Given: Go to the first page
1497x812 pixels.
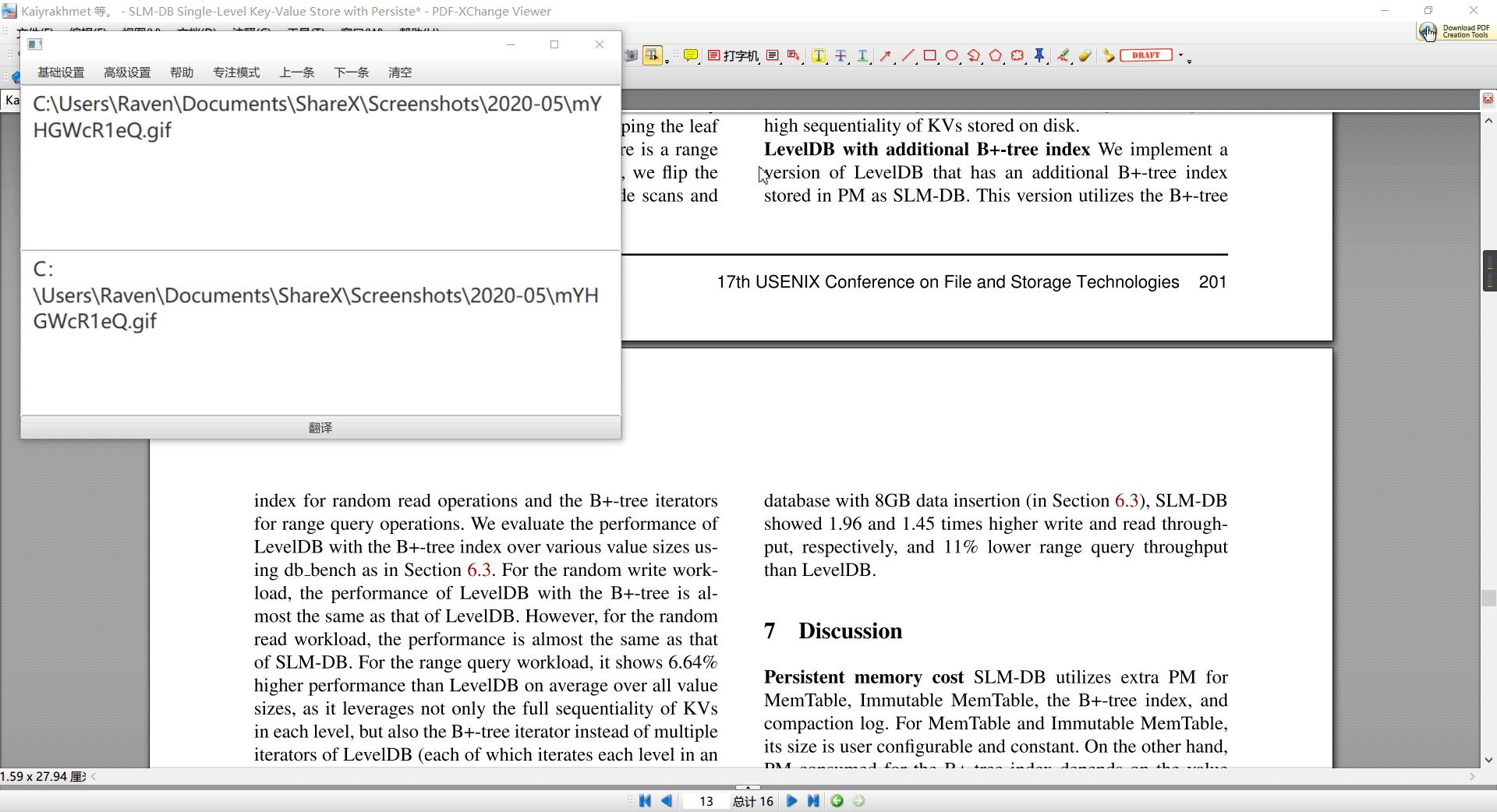Looking at the screenshot, I should [645, 801].
